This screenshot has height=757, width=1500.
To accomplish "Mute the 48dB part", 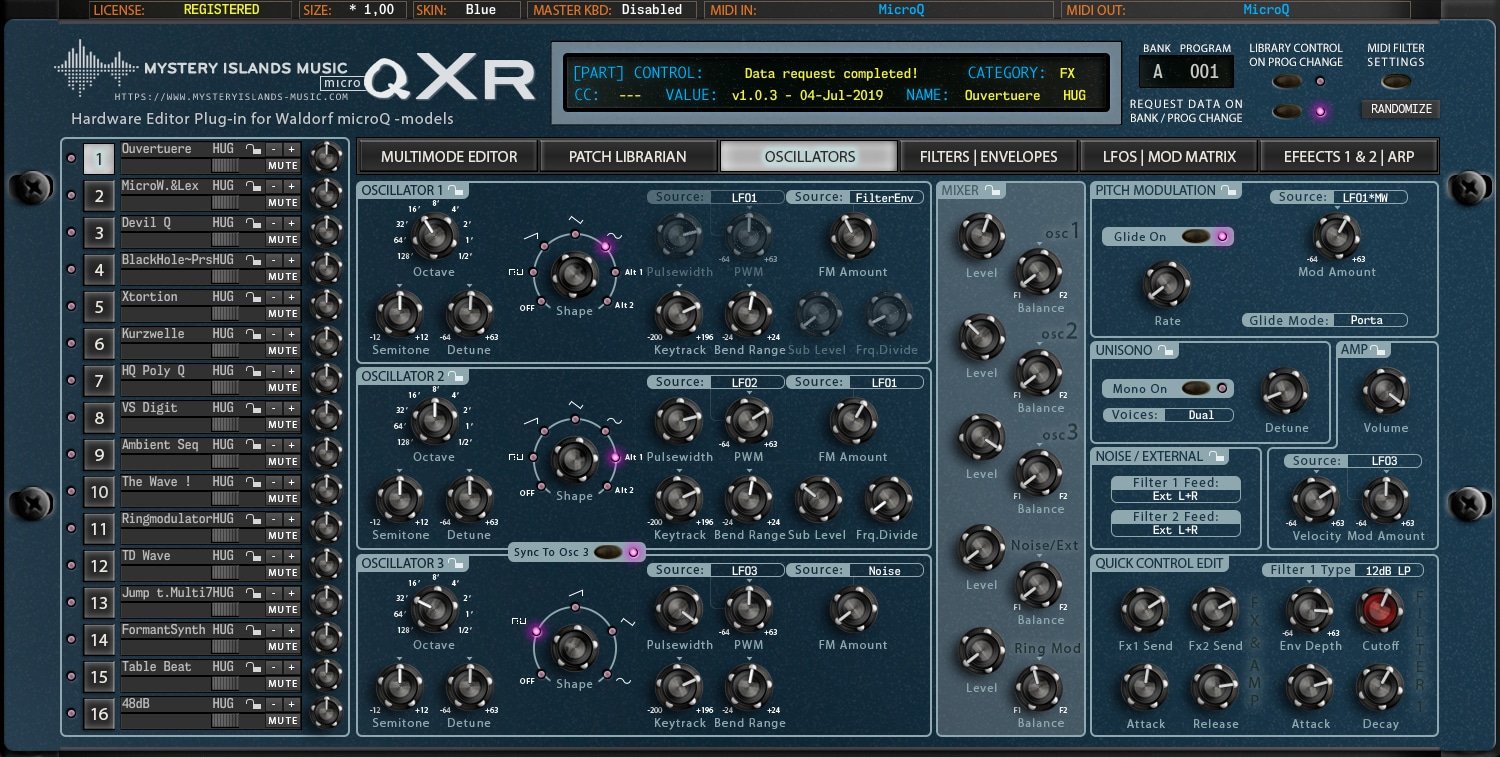I will pos(283,721).
